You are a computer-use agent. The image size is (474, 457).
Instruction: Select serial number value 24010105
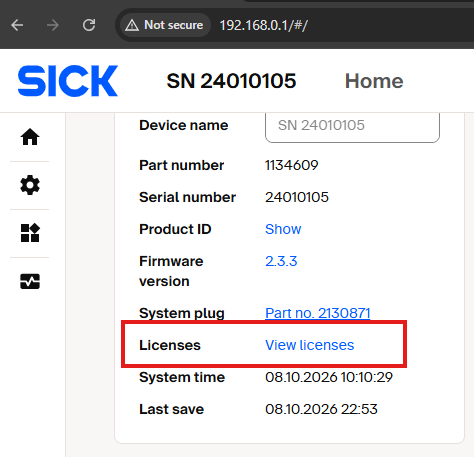pyautogui.click(x=297, y=197)
